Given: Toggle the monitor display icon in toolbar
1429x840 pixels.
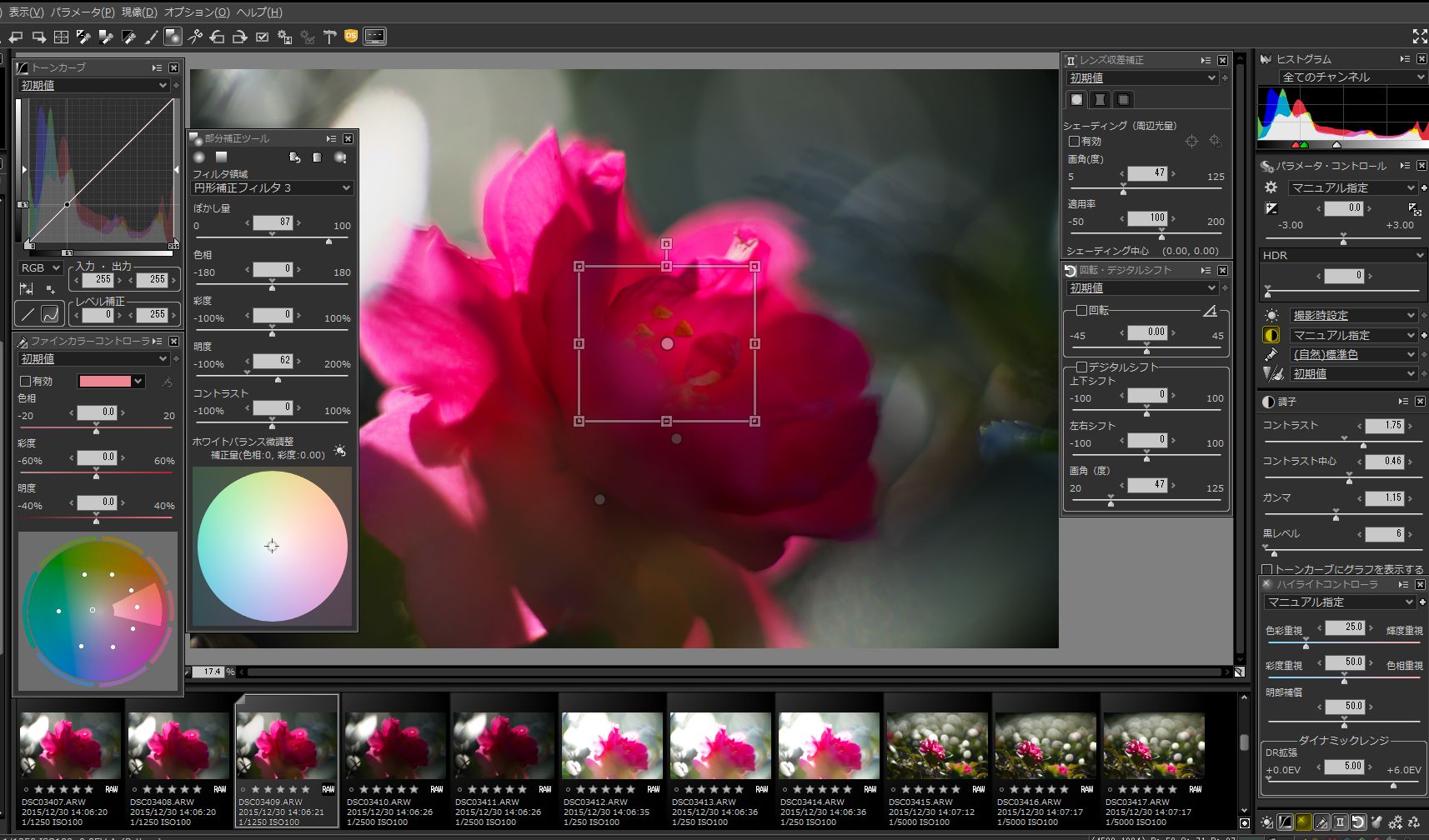Looking at the screenshot, I should tap(375, 37).
